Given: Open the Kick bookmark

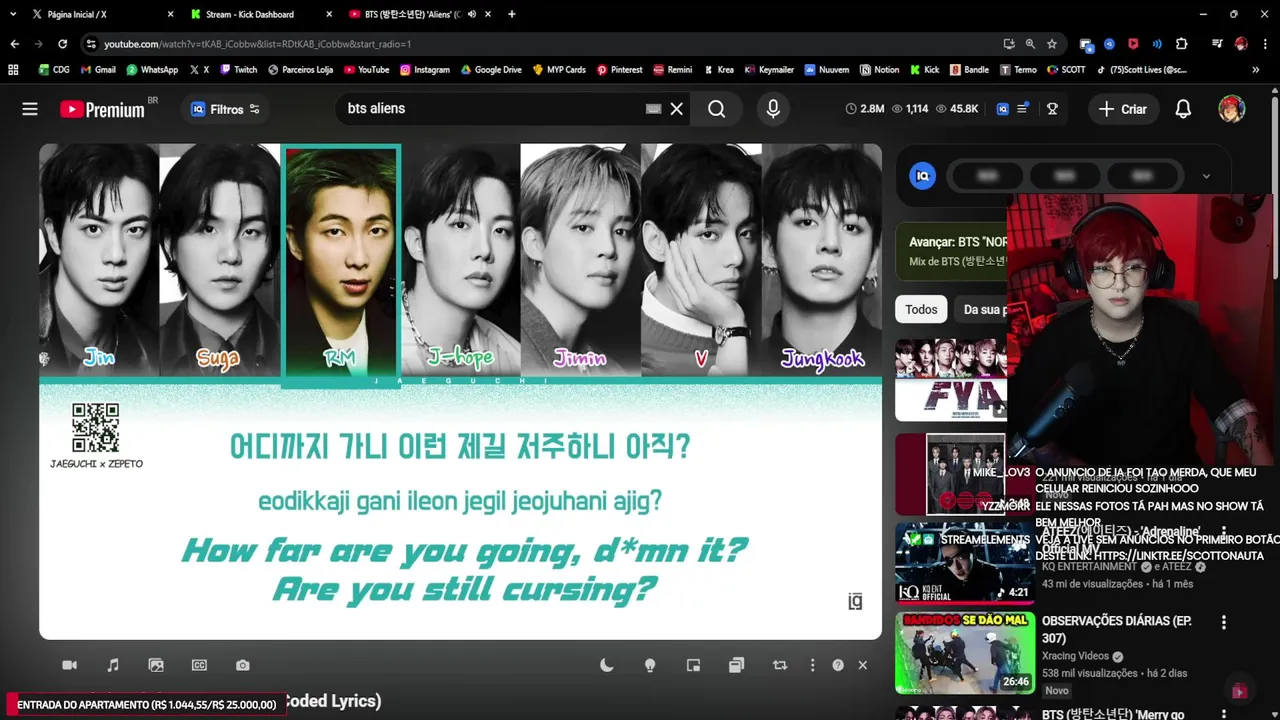Looking at the screenshot, I should point(925,70).
